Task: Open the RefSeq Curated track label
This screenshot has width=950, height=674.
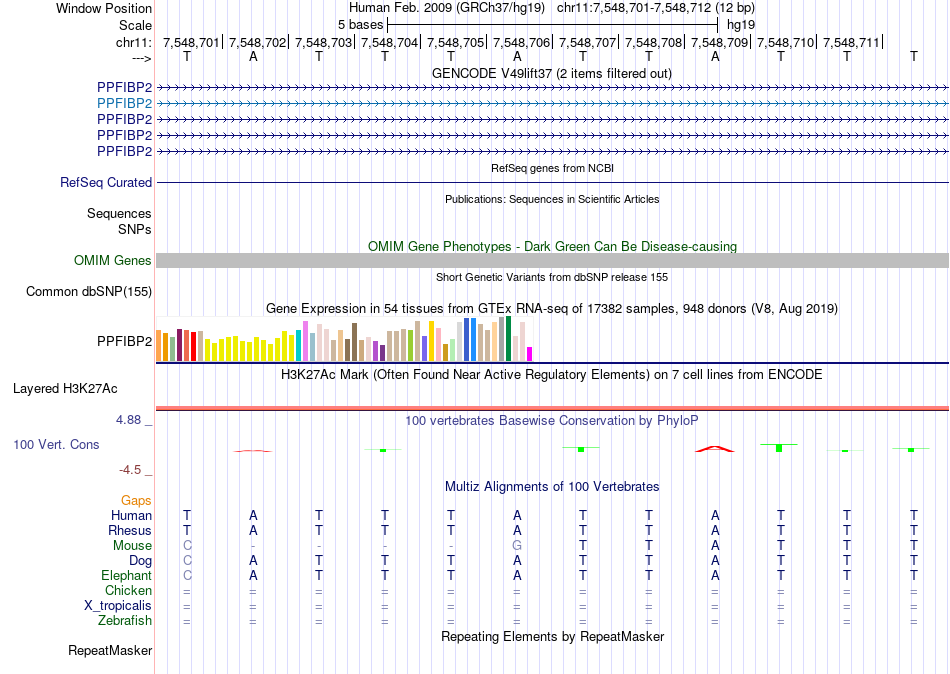Action: click(x=106, y=182)
